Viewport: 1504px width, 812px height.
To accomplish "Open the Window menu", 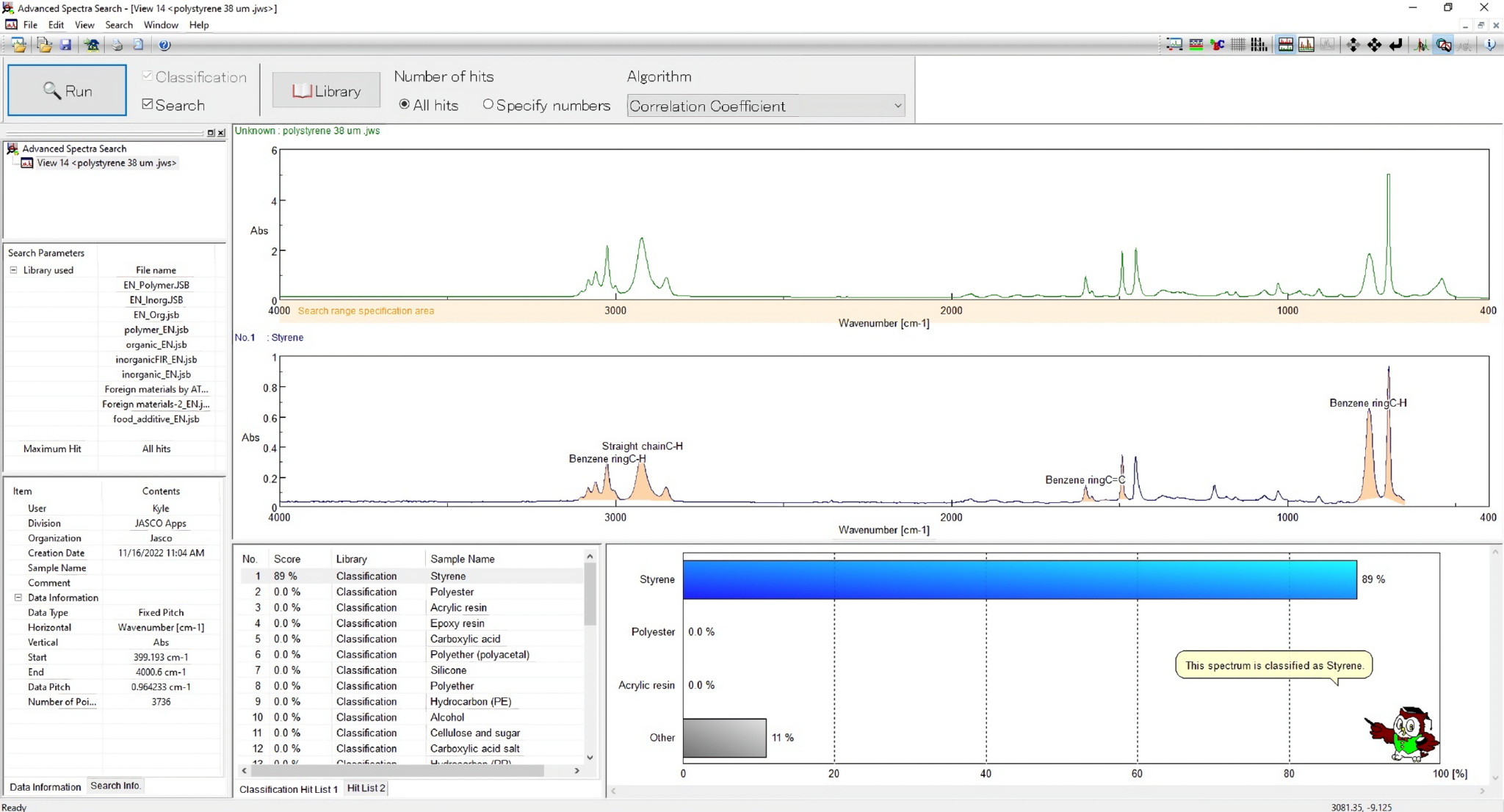I will [161, 24].
